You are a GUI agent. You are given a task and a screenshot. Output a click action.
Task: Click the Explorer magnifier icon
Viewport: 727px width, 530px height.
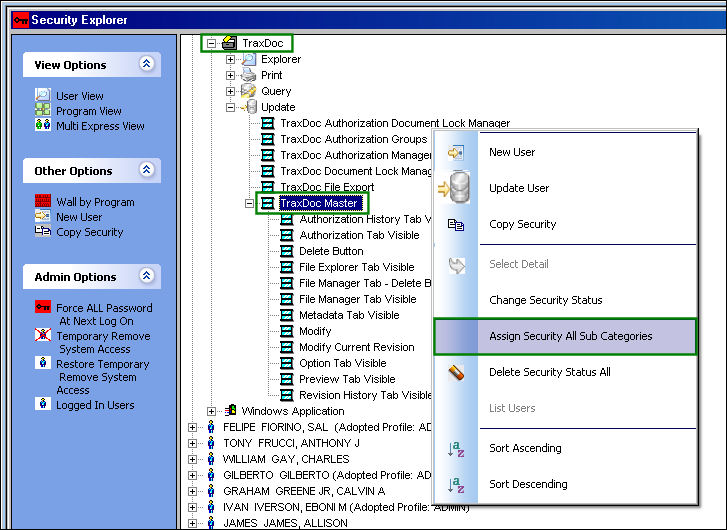pyautogui.click(x=249, y=59)
